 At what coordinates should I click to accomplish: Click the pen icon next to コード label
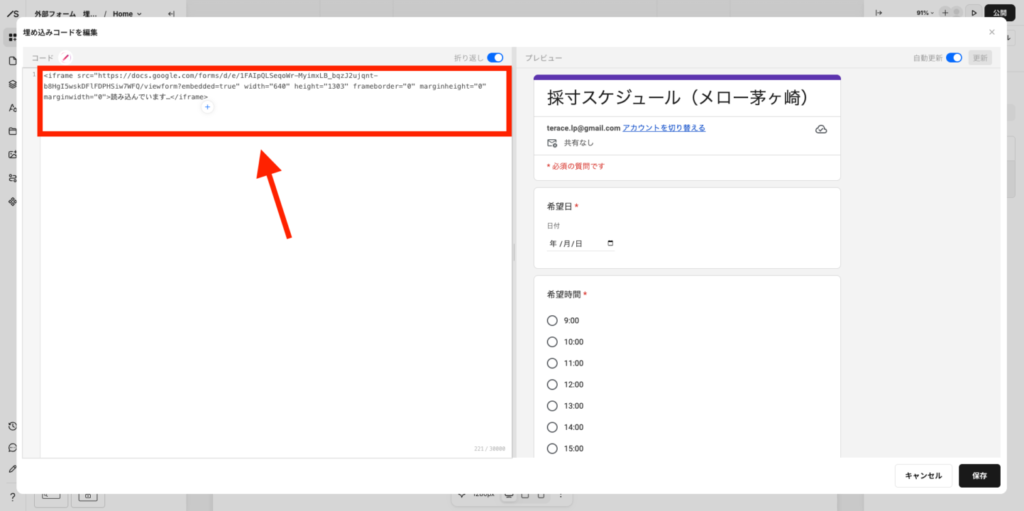(x=66, y=58)
